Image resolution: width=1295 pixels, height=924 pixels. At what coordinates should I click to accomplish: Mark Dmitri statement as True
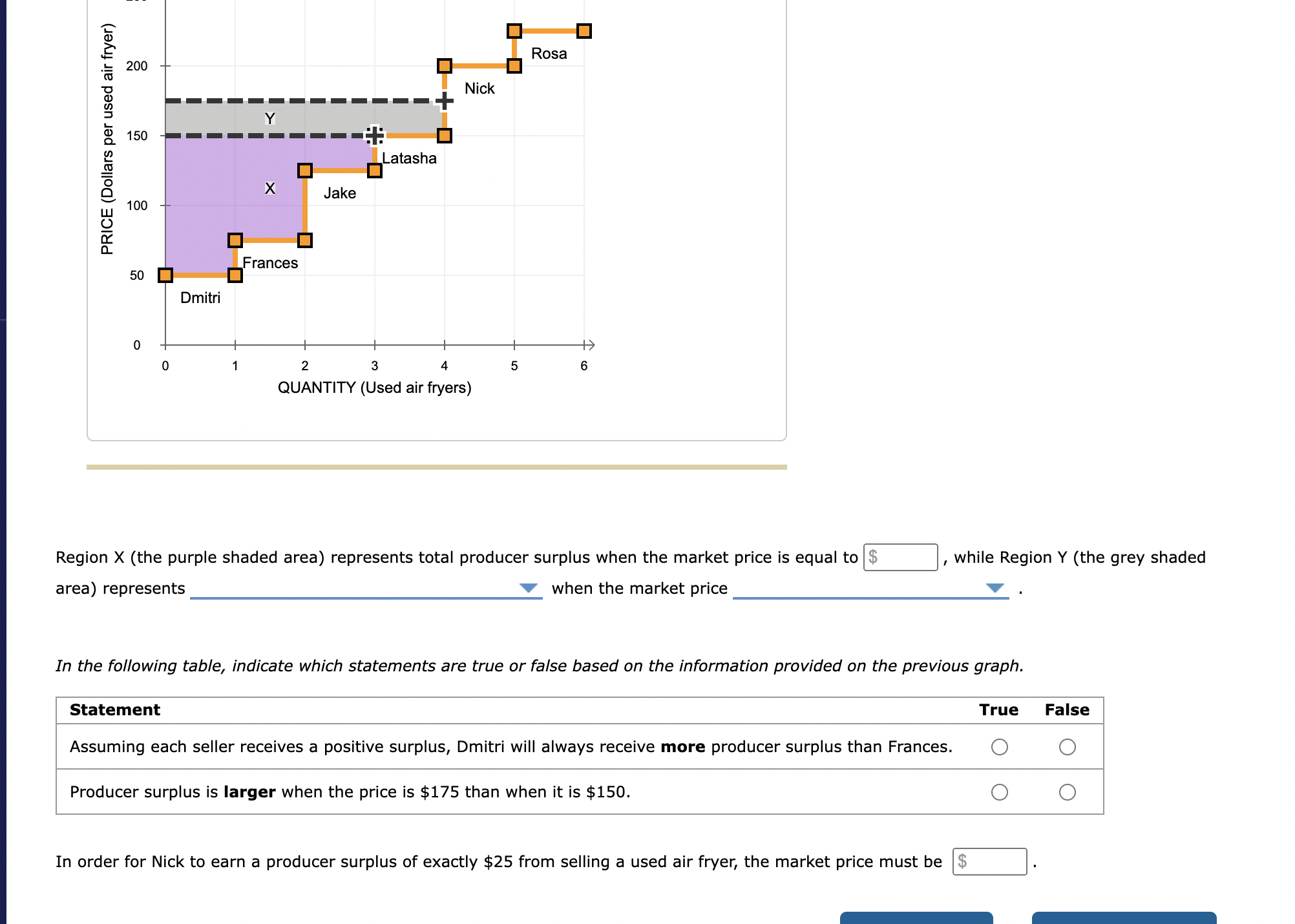[x=999, y=747]
